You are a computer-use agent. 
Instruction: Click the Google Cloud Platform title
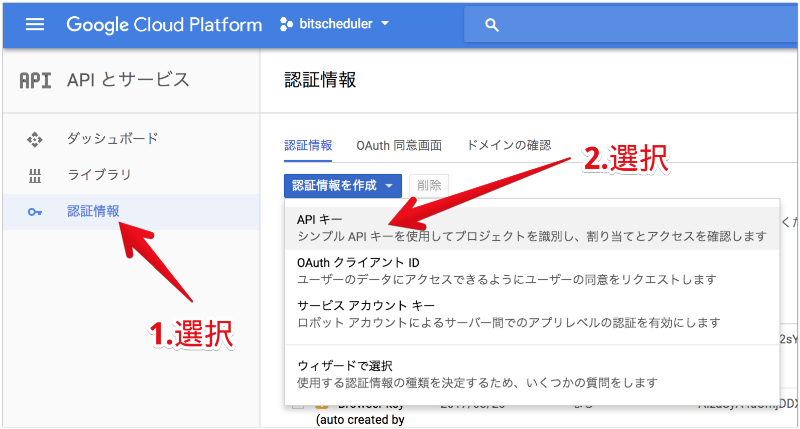[164, 24]
